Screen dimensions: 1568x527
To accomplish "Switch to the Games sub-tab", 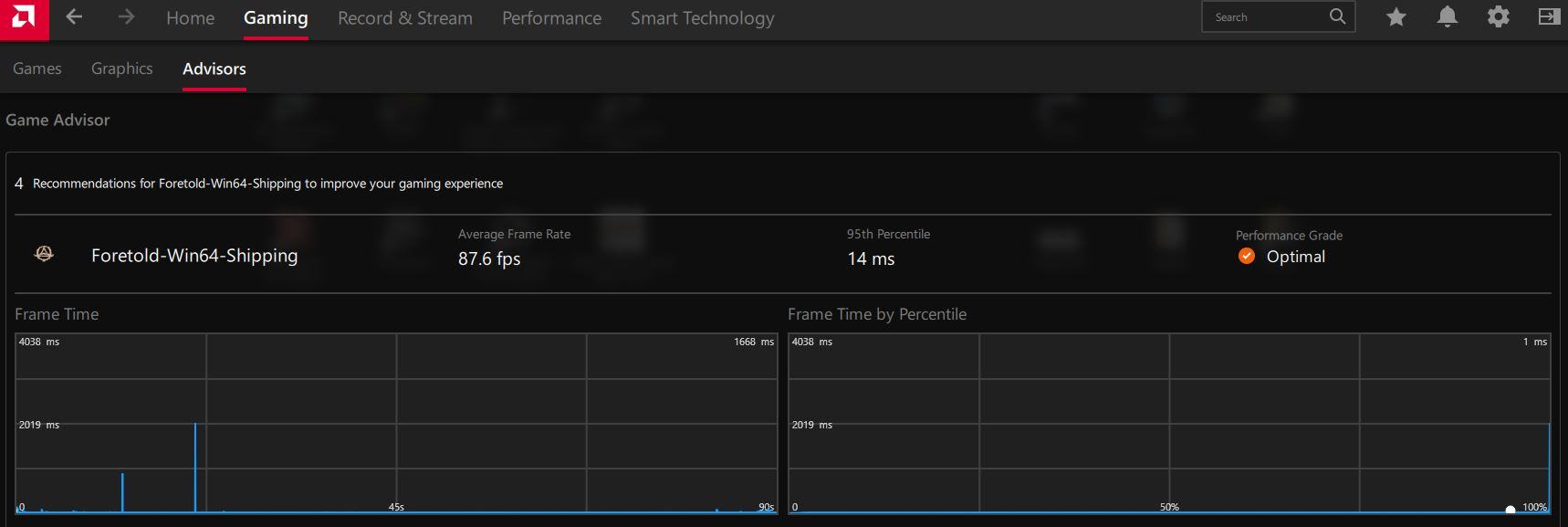I will coord(37,69).
